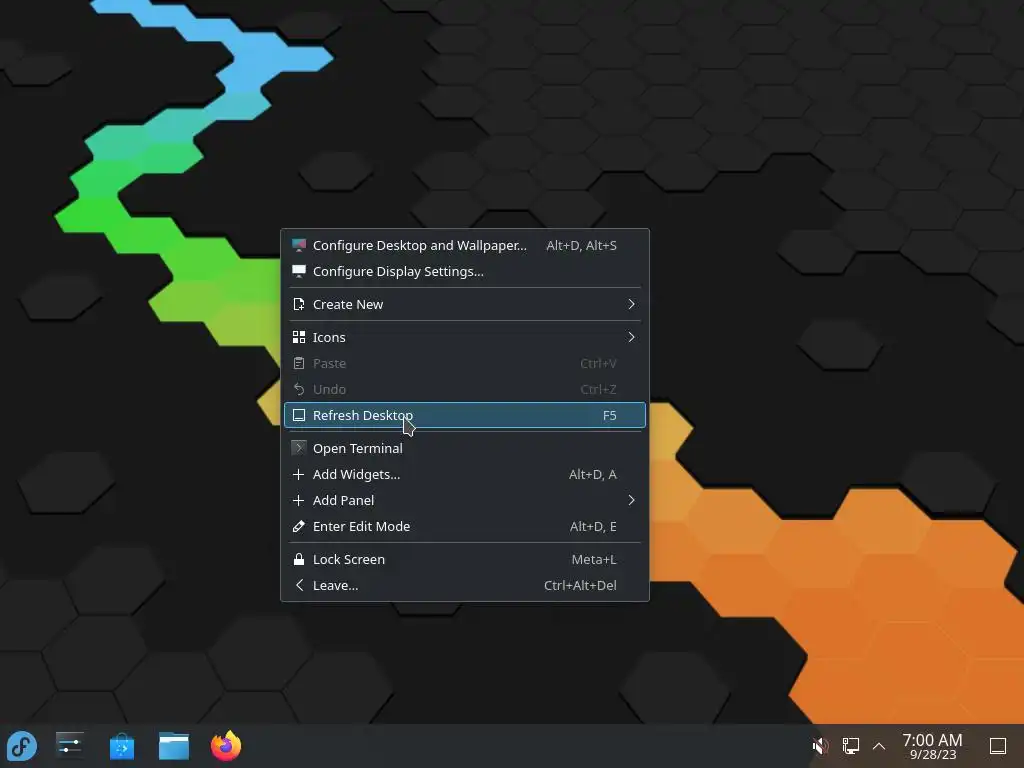Open the network connections tray icon

850,746
